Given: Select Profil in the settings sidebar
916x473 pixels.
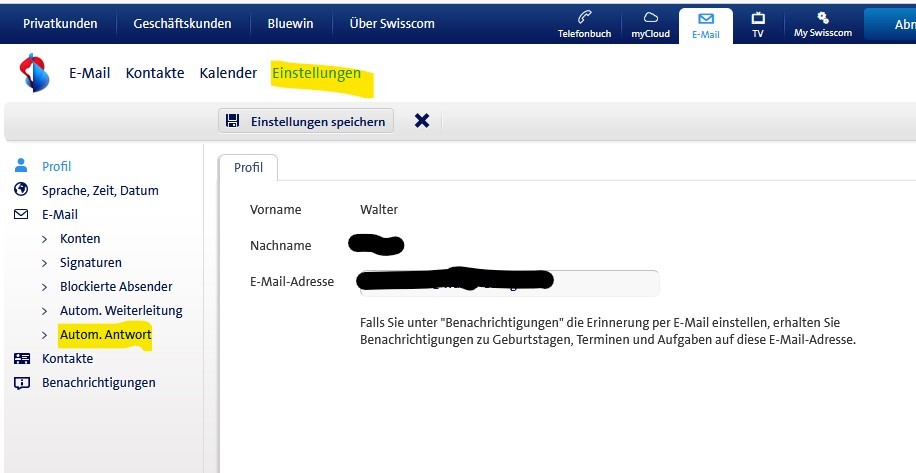Looking at the screenshot, I should click(57, 166).
